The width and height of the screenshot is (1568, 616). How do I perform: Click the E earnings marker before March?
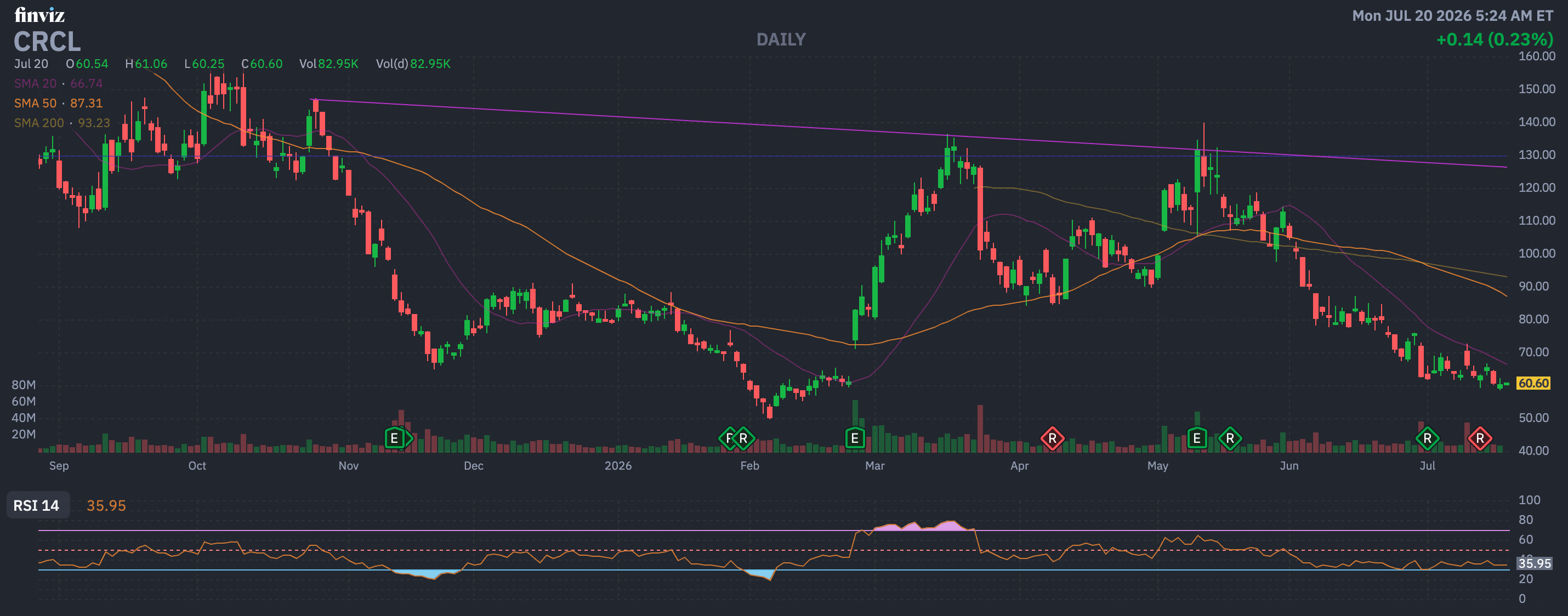pyautogui.click(x=855, y=438)
